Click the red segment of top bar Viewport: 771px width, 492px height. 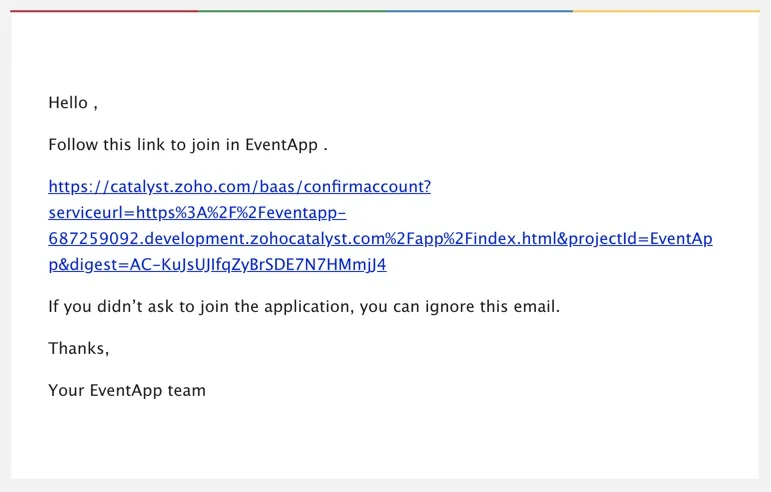point(104,11)
